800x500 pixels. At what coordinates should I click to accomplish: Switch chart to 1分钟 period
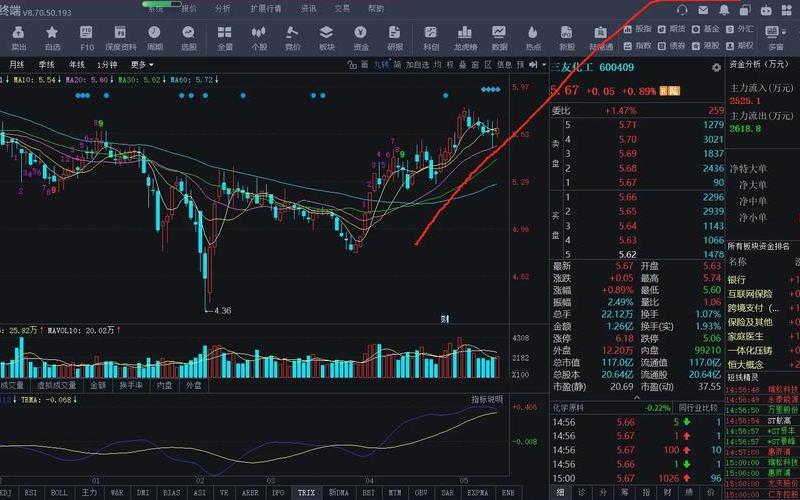pyautogui.click(x=107, y=65)
